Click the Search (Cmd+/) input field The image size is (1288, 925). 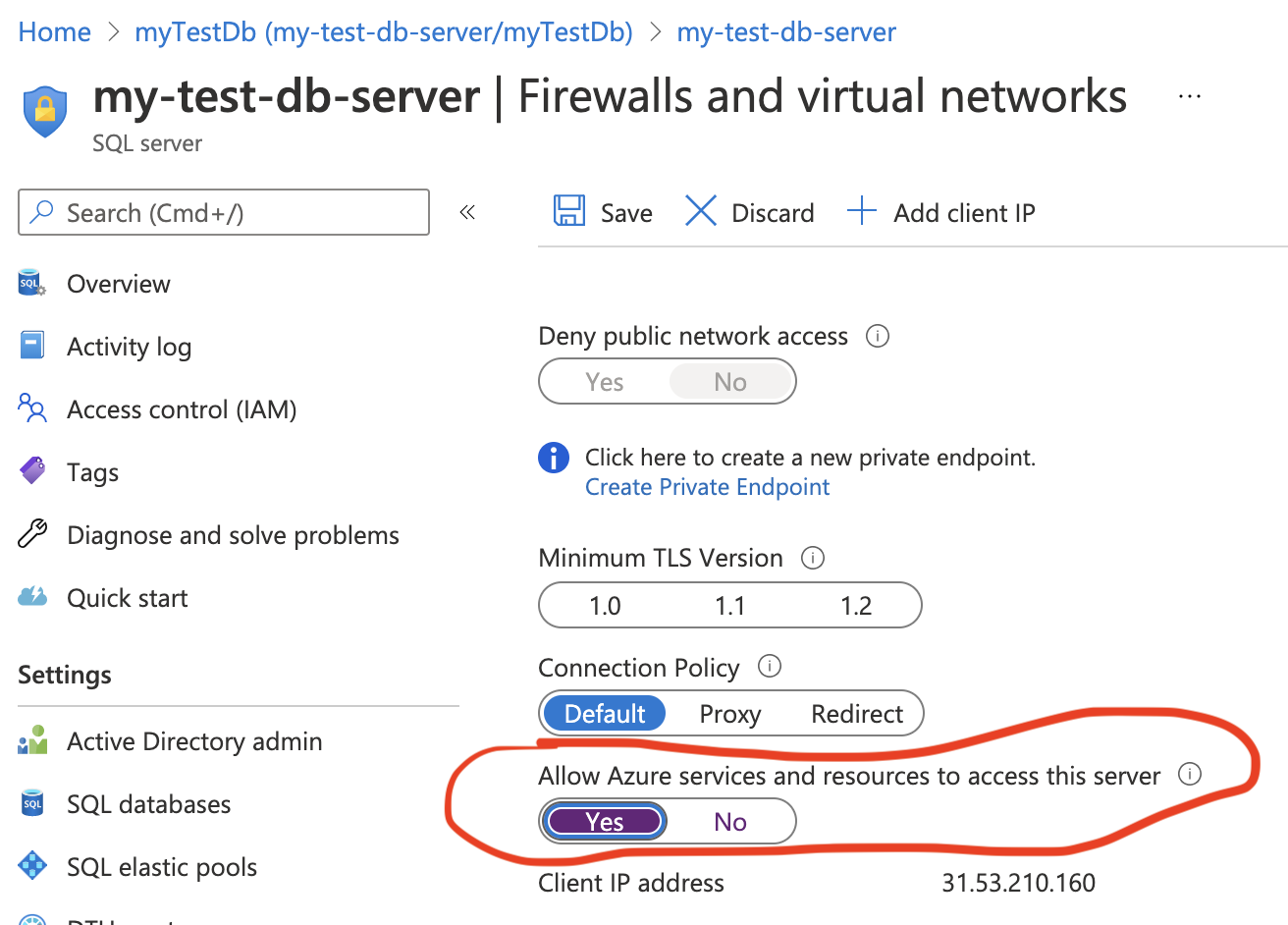coord(223,212)
